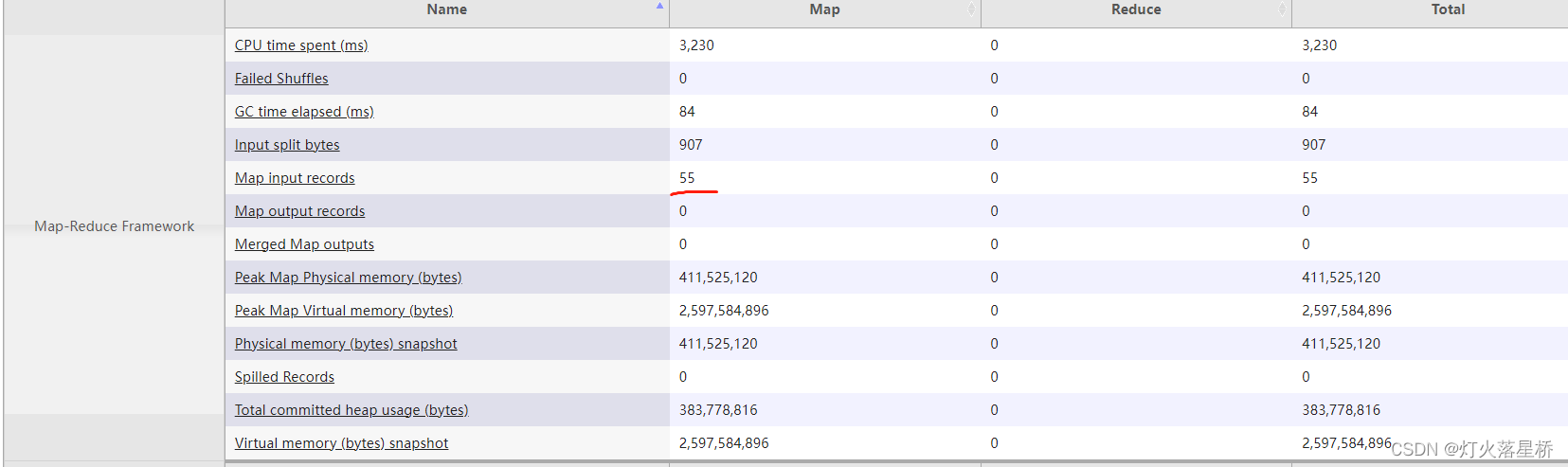Select Total value 55 for Map input records

(1309, 178)
